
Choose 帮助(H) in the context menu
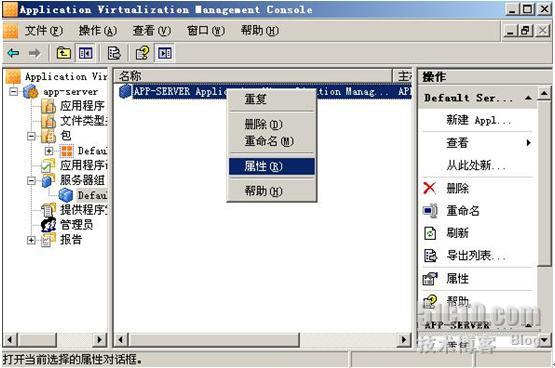coord(271,191)
